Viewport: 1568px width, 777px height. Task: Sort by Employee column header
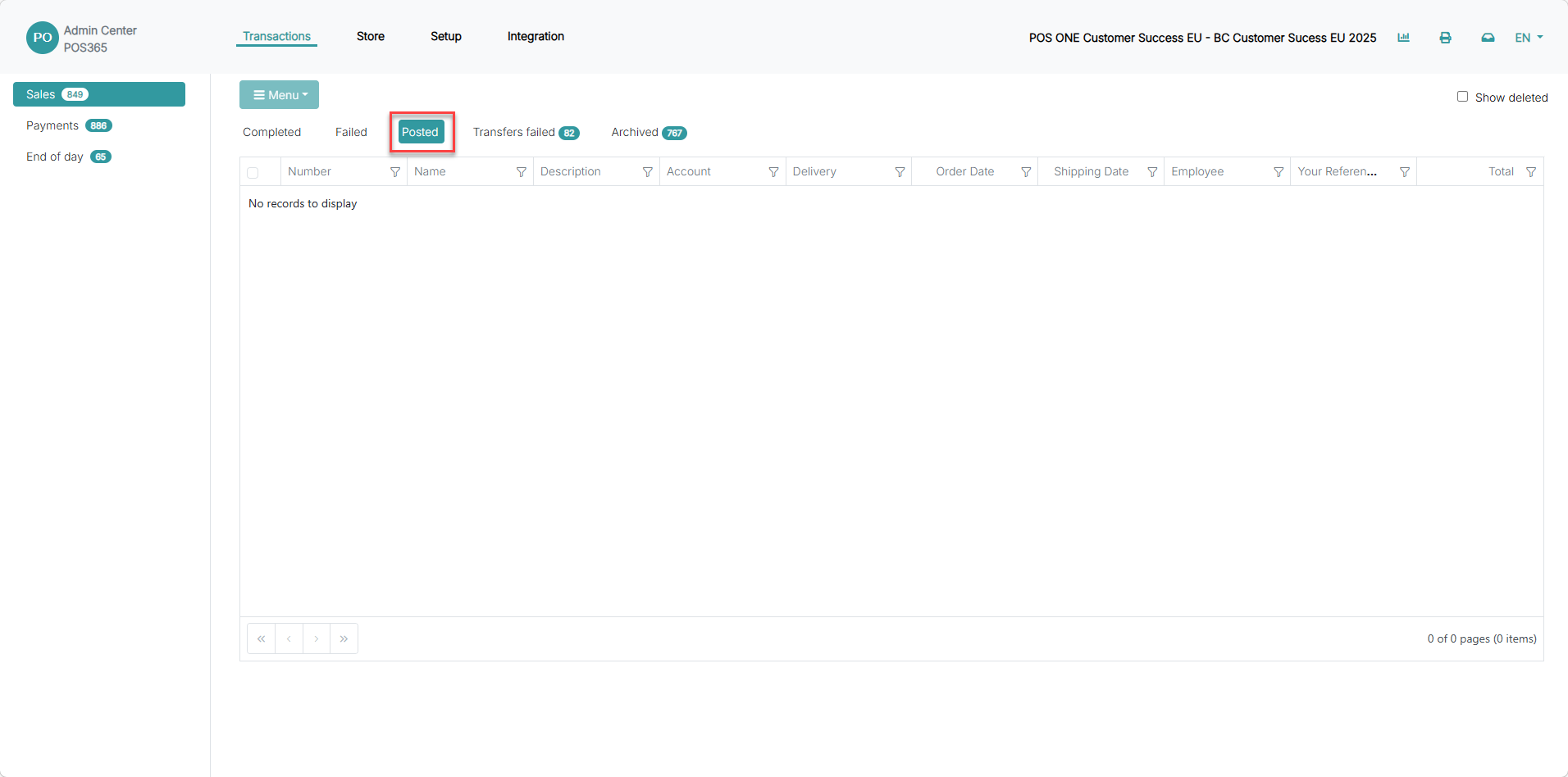pos(1197,171)
